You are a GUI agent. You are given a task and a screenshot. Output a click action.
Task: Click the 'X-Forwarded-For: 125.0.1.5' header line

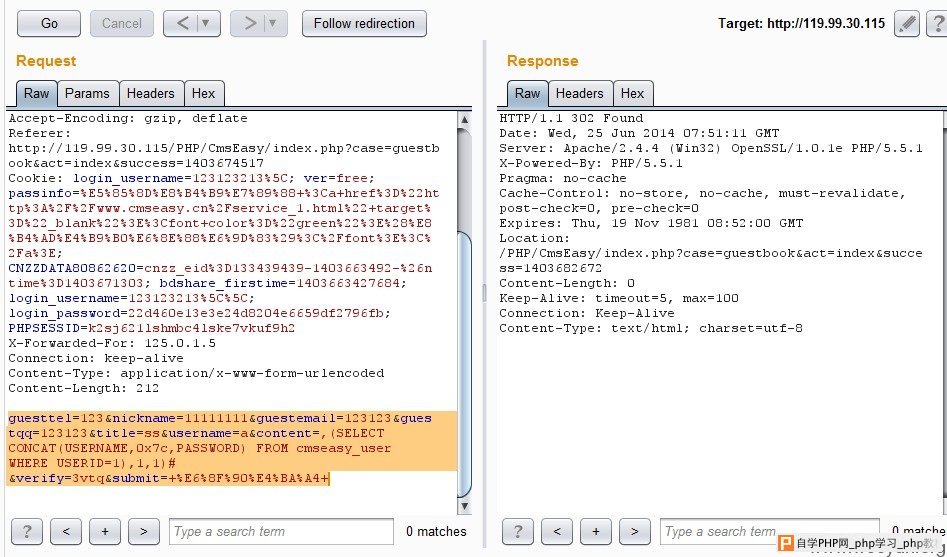coord(112,343)
